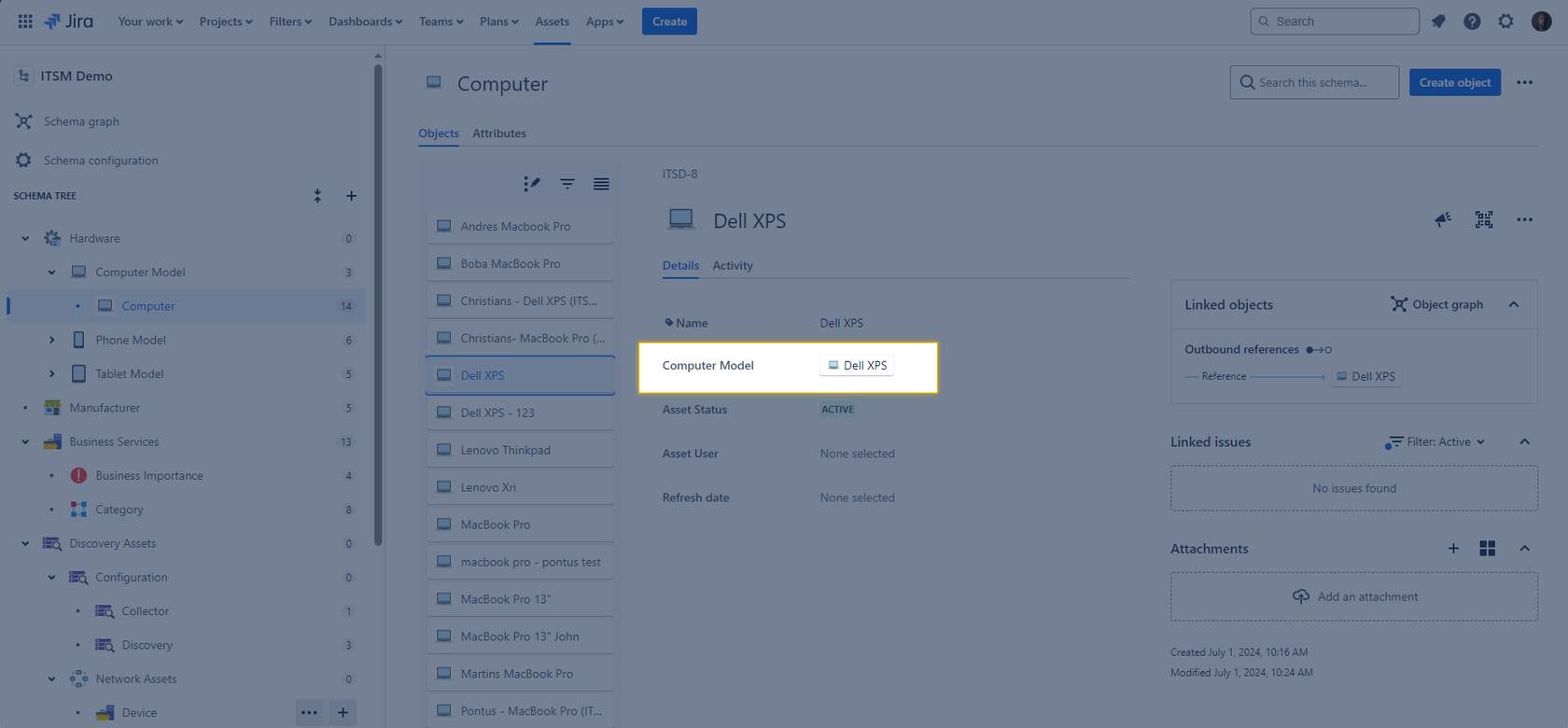Collapse the Configuration tree node
1568x728 pixels.
click(x=51, y=578)
